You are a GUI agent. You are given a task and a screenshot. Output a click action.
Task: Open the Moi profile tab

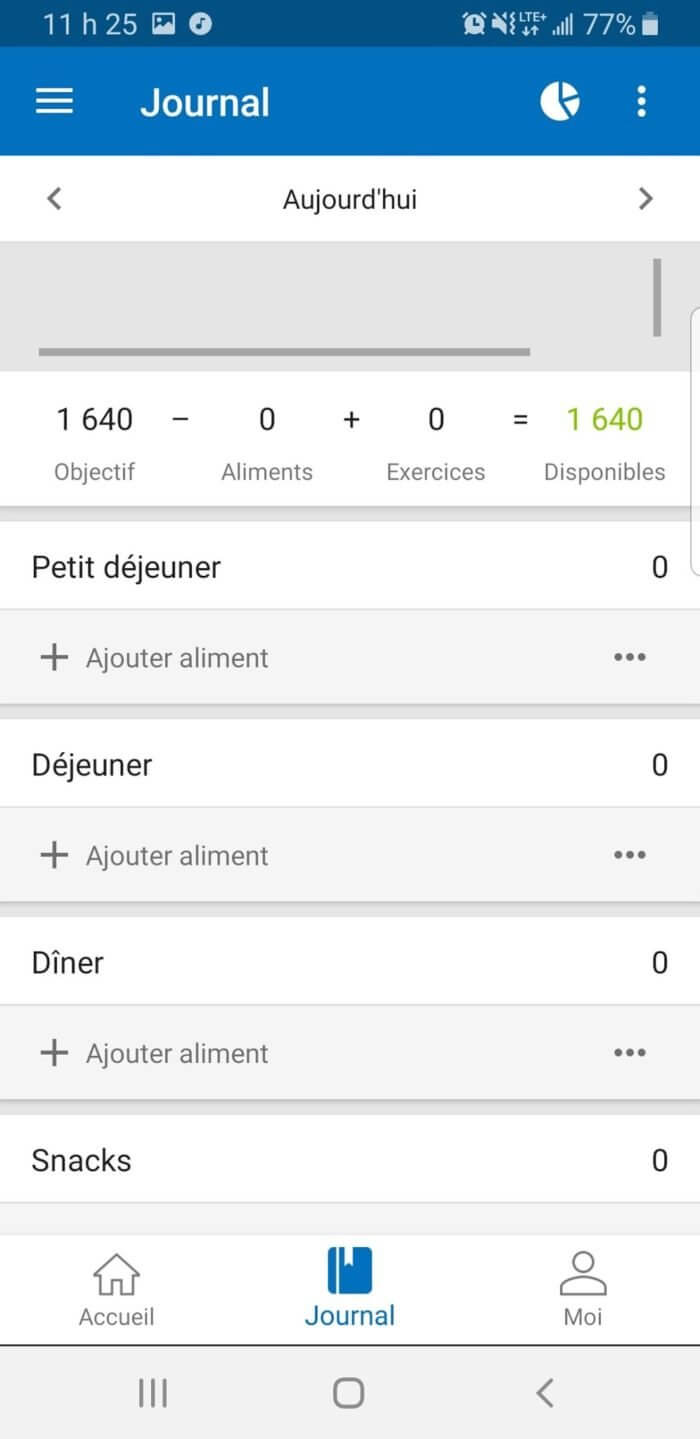(582, 1288)
